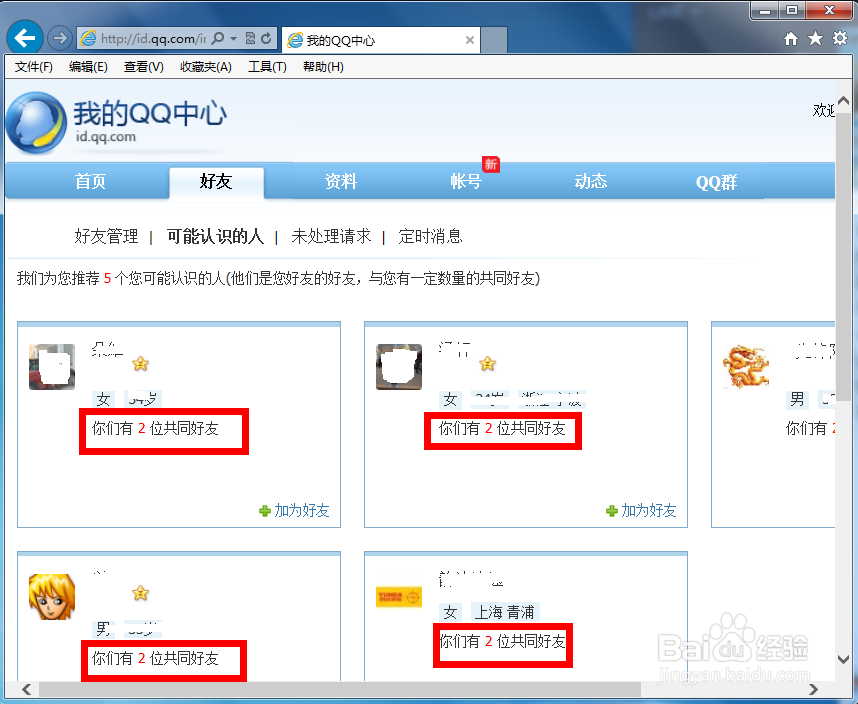Open browser tools gear icon

(x=840, y=38)
